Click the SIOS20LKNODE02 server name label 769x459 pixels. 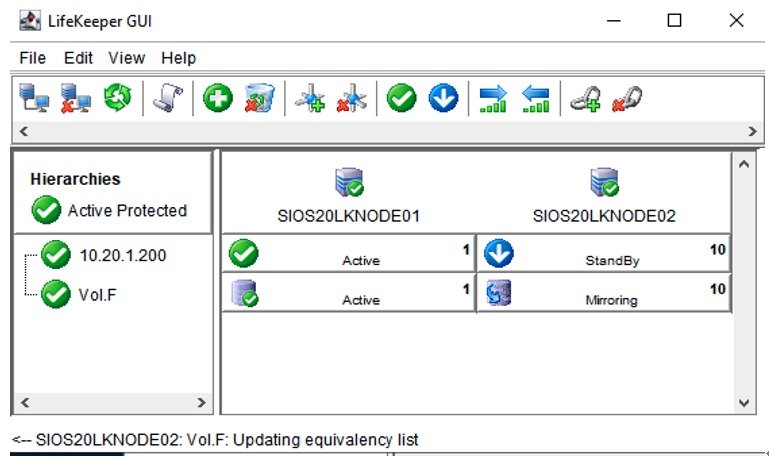(604, 216)
